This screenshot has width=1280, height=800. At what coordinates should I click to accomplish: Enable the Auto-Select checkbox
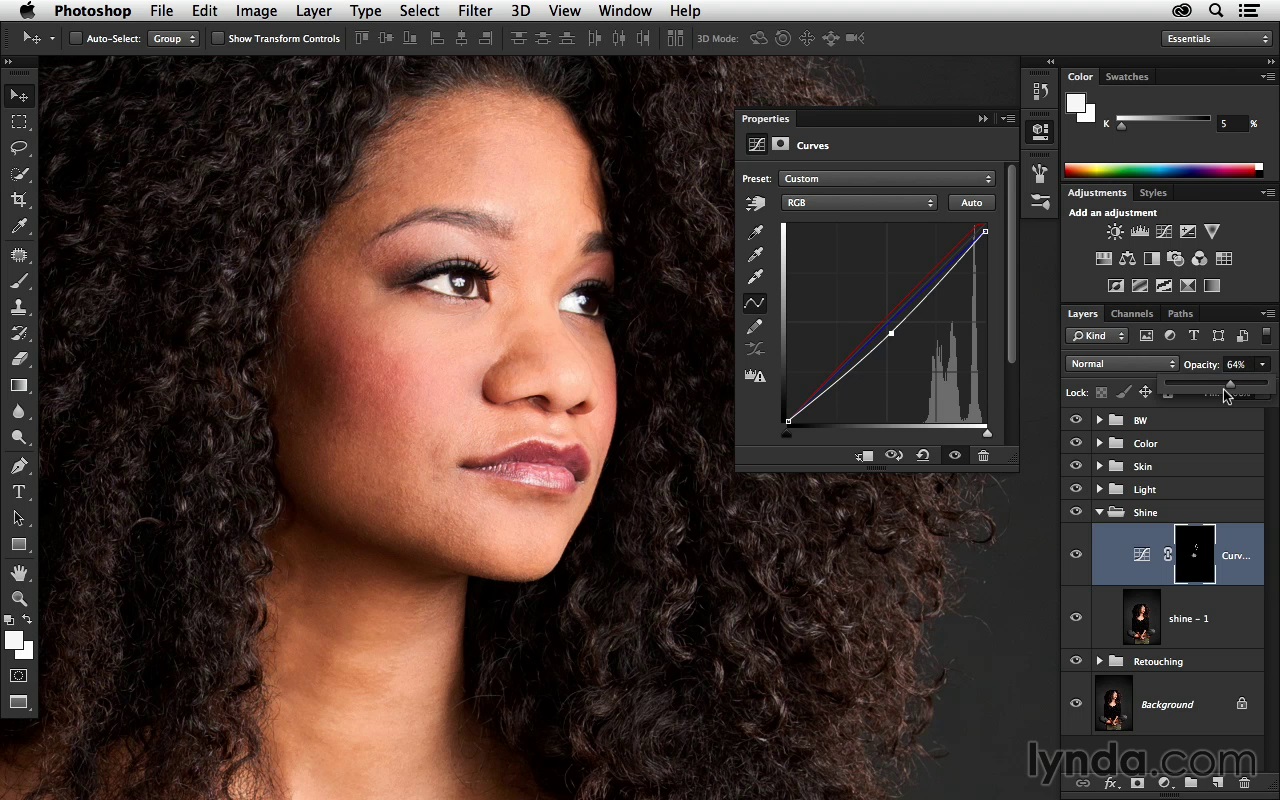pyautogui.click(x=75, y=39)
